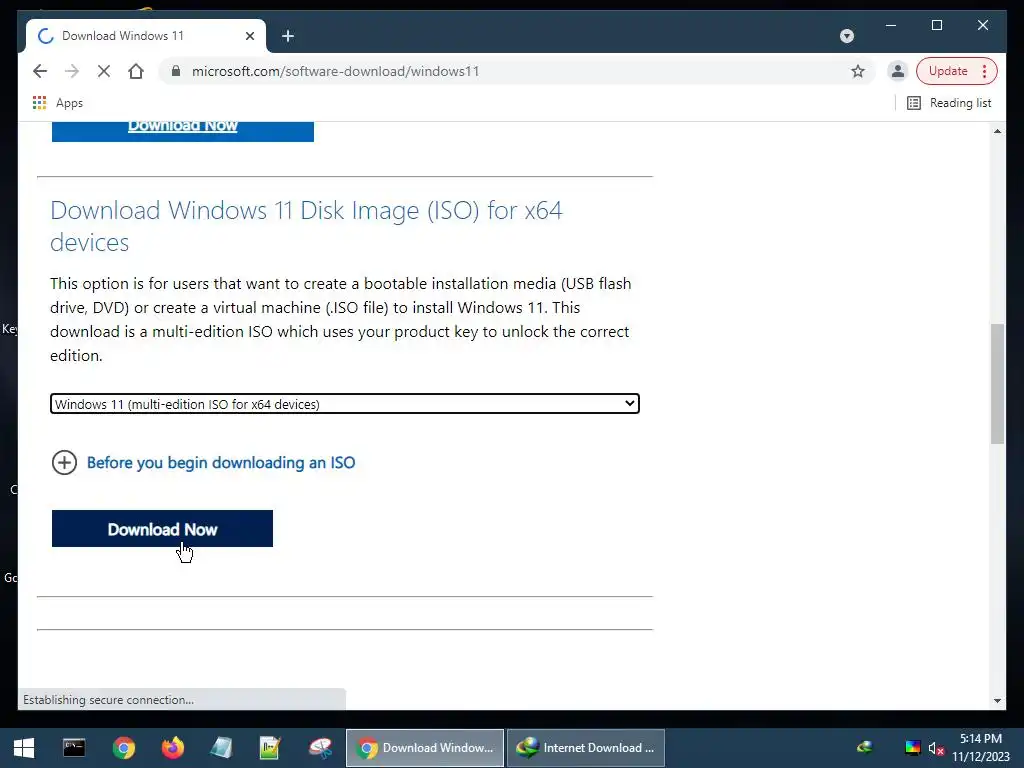
Task: Click the scrollbar up arrow
Action: [997, 131]
